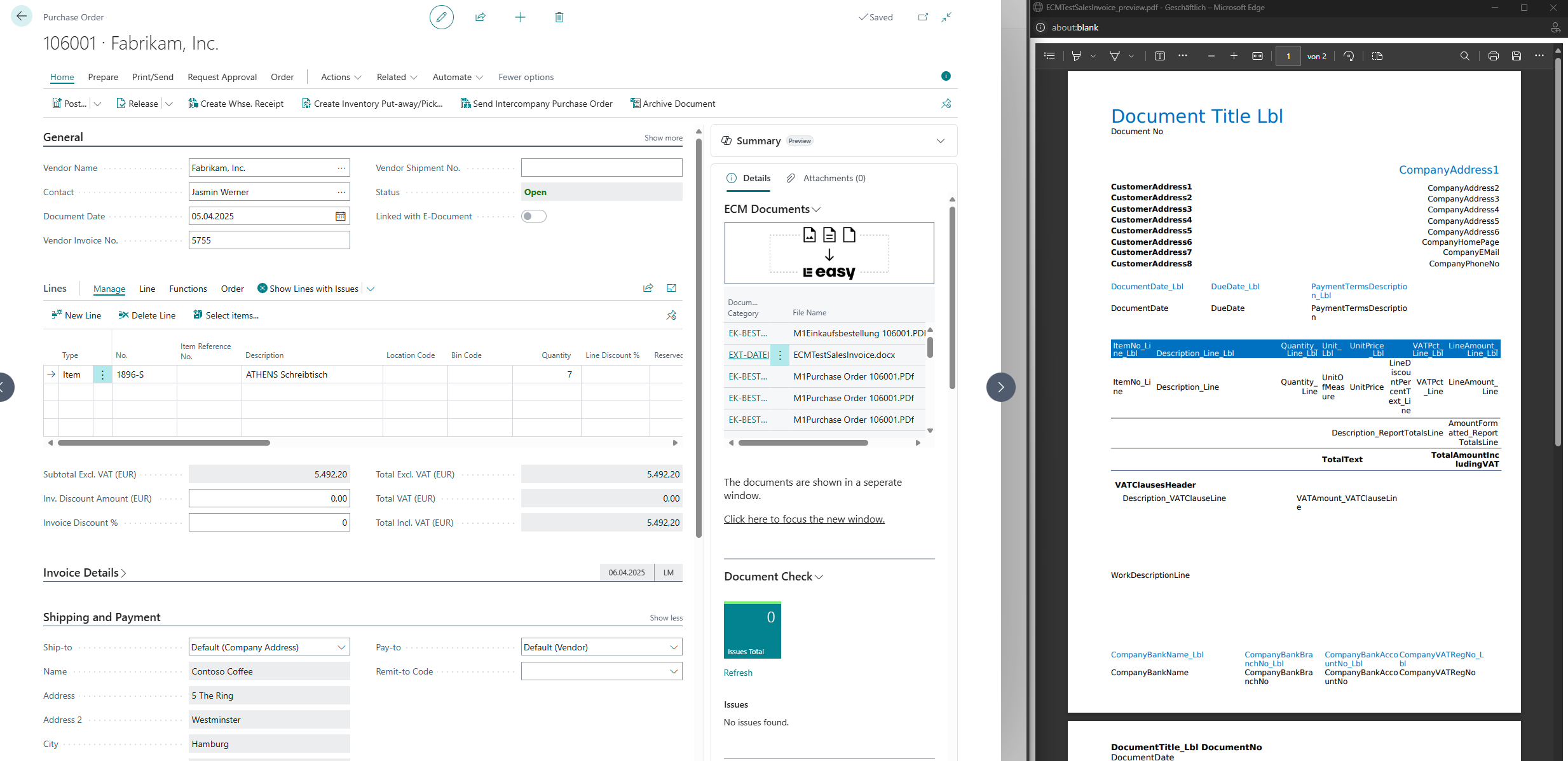Image resolution: width=1568 pixels, height=761 pixels.
Task: Click link to focus new window
Action: [x=804, y=519]
